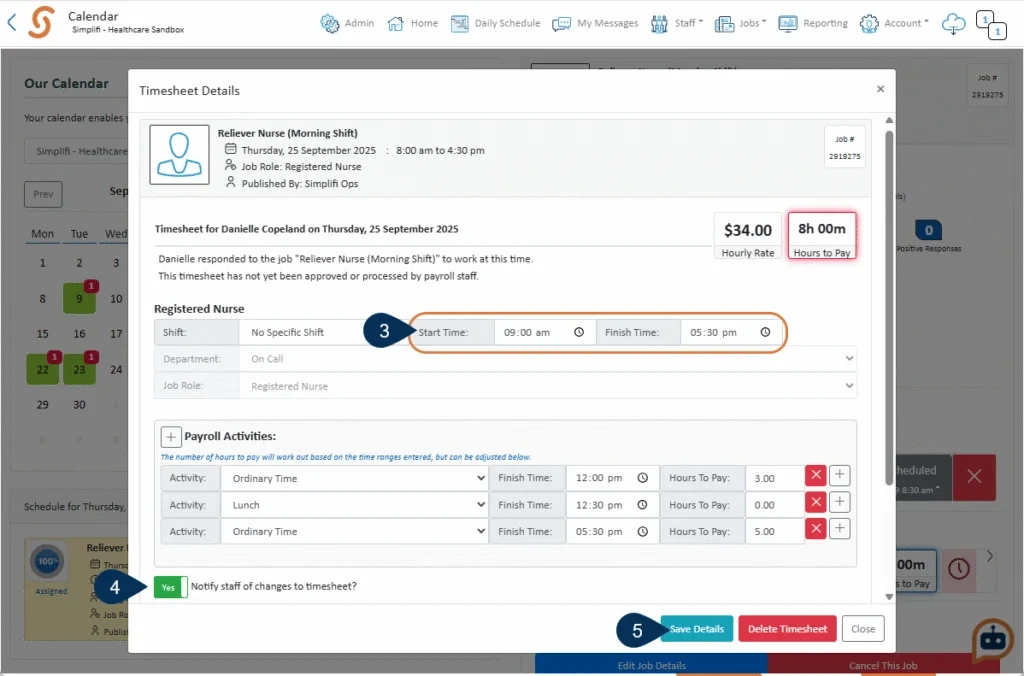The width and height of the screenshot is (1024, 676).
Task: Edit Hours To Pay value 3.00
Action: coord(774,478)
